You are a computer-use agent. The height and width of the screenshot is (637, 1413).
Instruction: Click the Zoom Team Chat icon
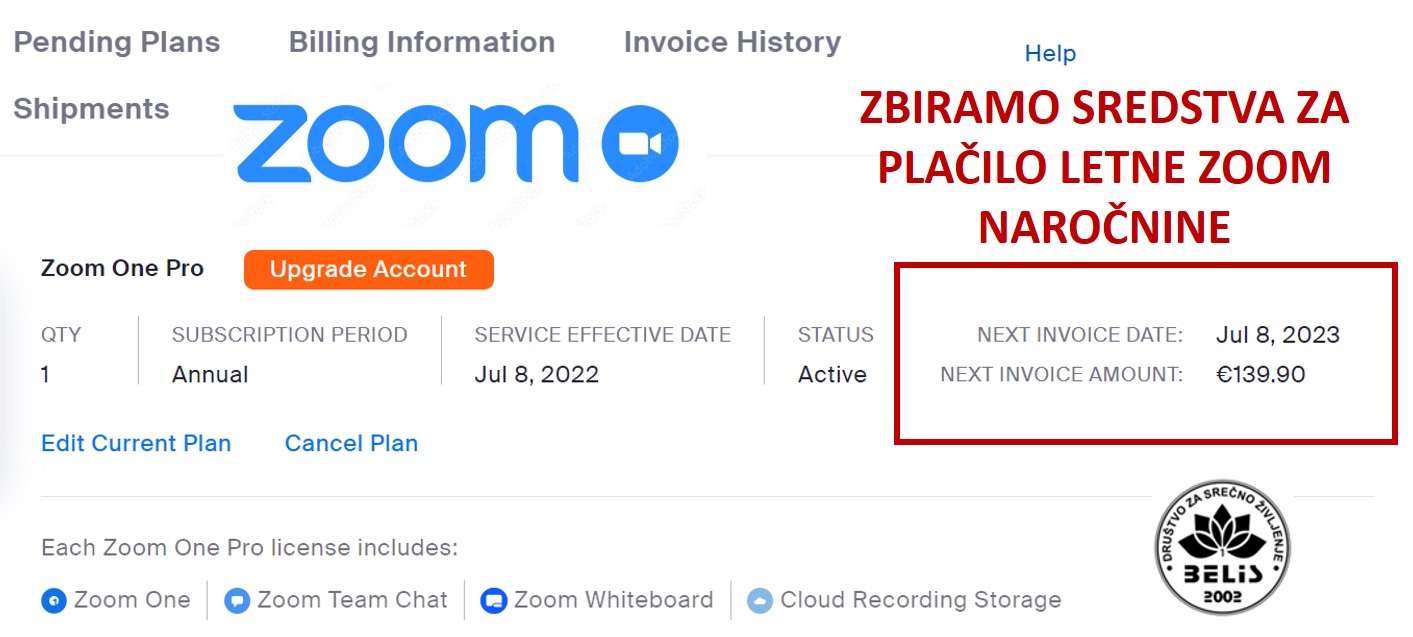pyautogui.click(x=237, y=601)
